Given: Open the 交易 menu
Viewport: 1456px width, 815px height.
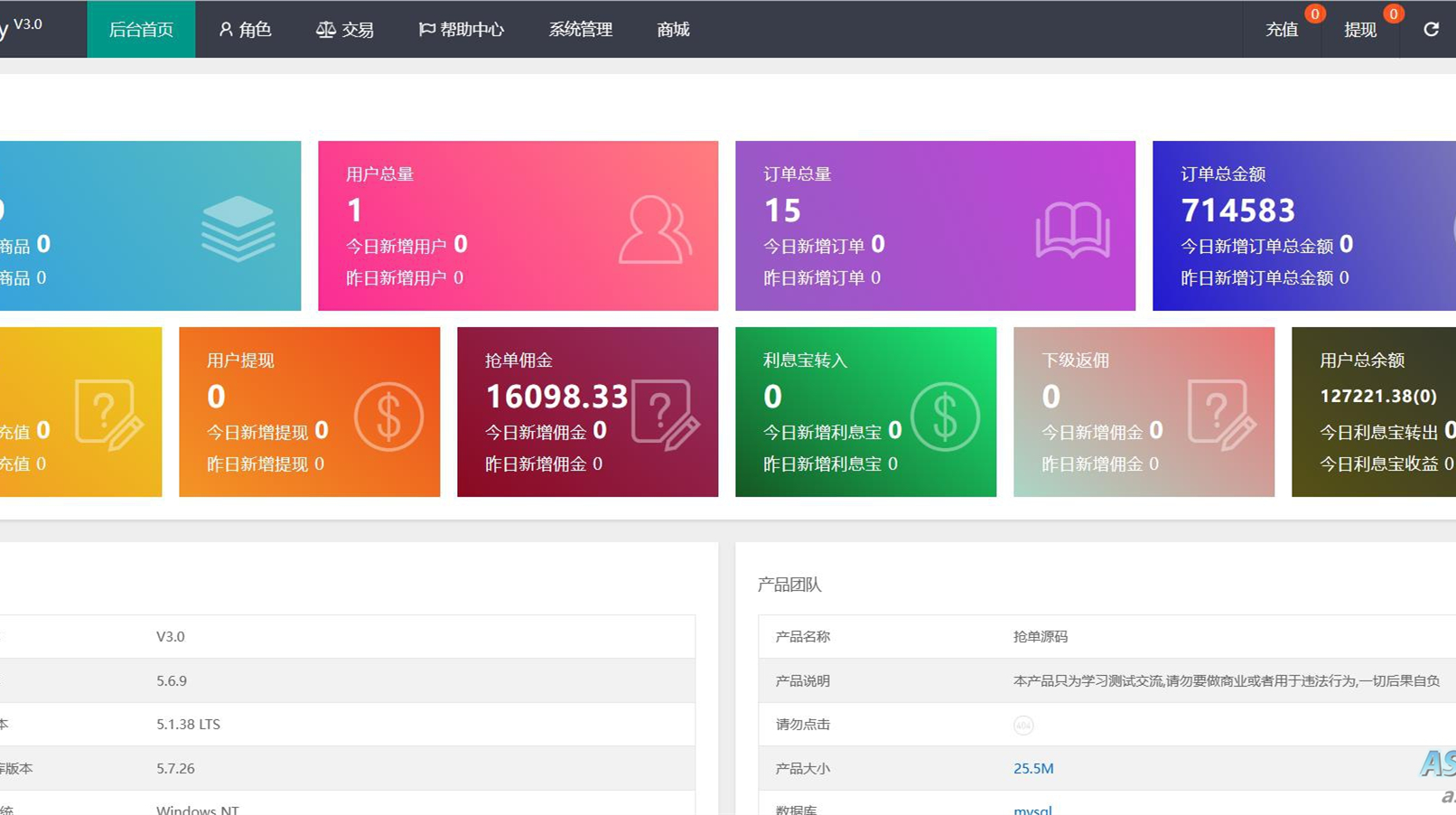Looking at the screenshot, I should 345,30.
